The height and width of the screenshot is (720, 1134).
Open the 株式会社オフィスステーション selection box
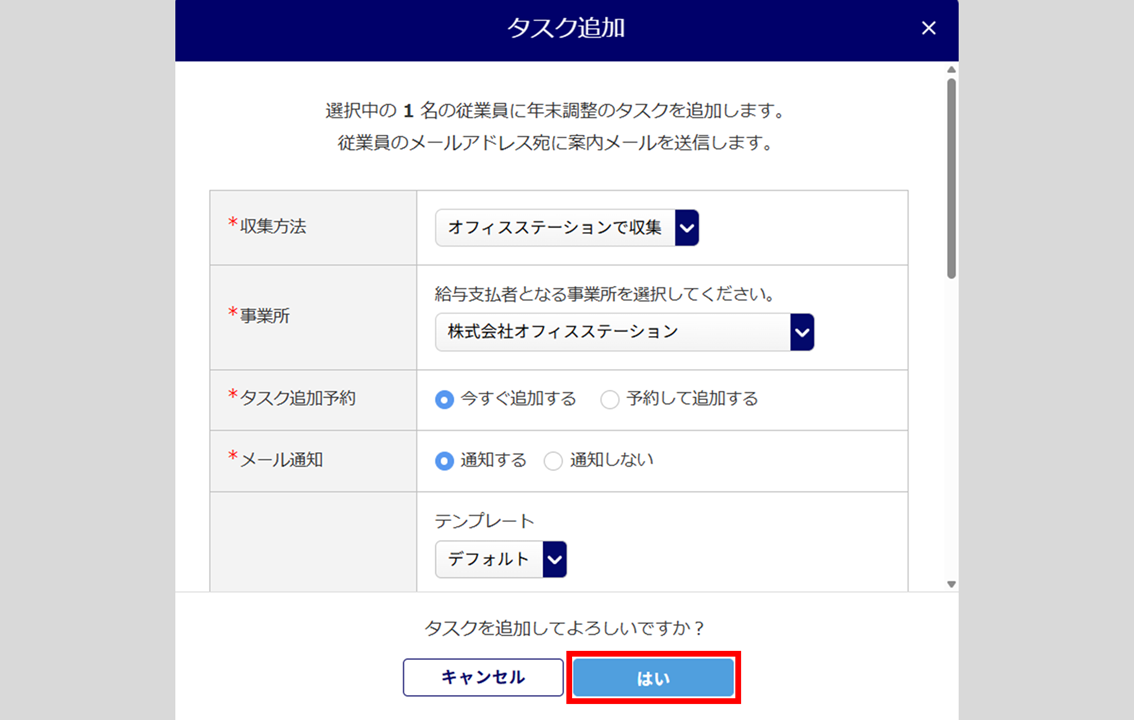613,332
